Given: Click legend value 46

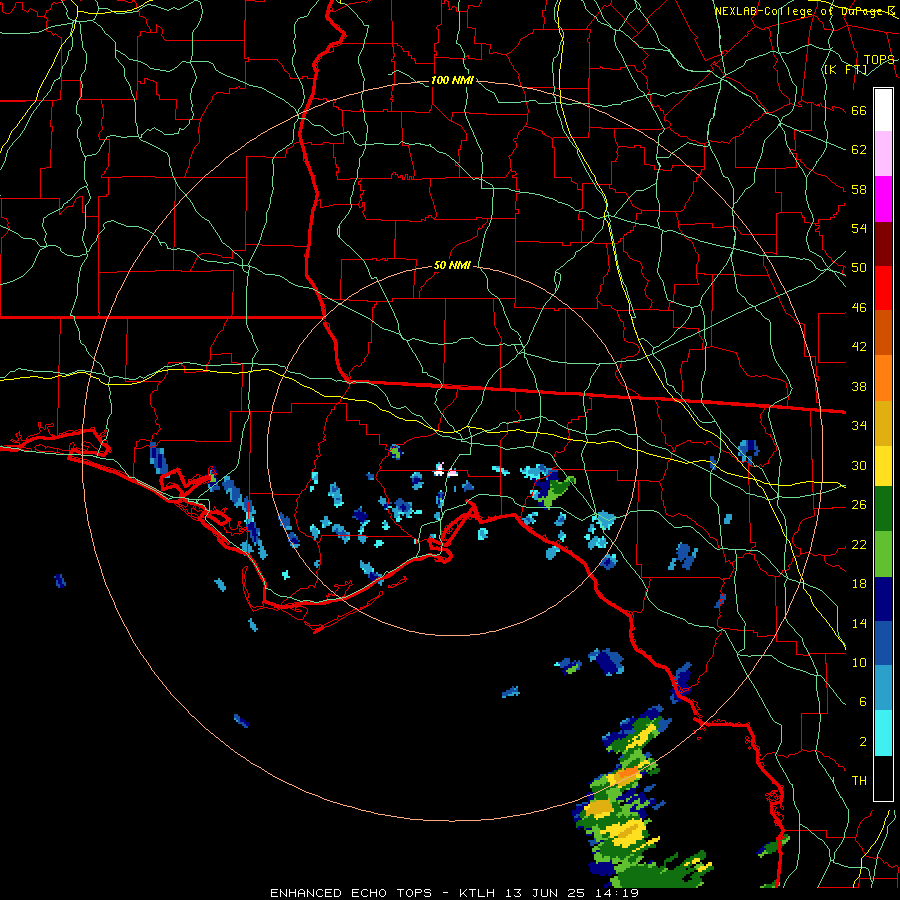Looking at the screenshot, I should (859, 308).
